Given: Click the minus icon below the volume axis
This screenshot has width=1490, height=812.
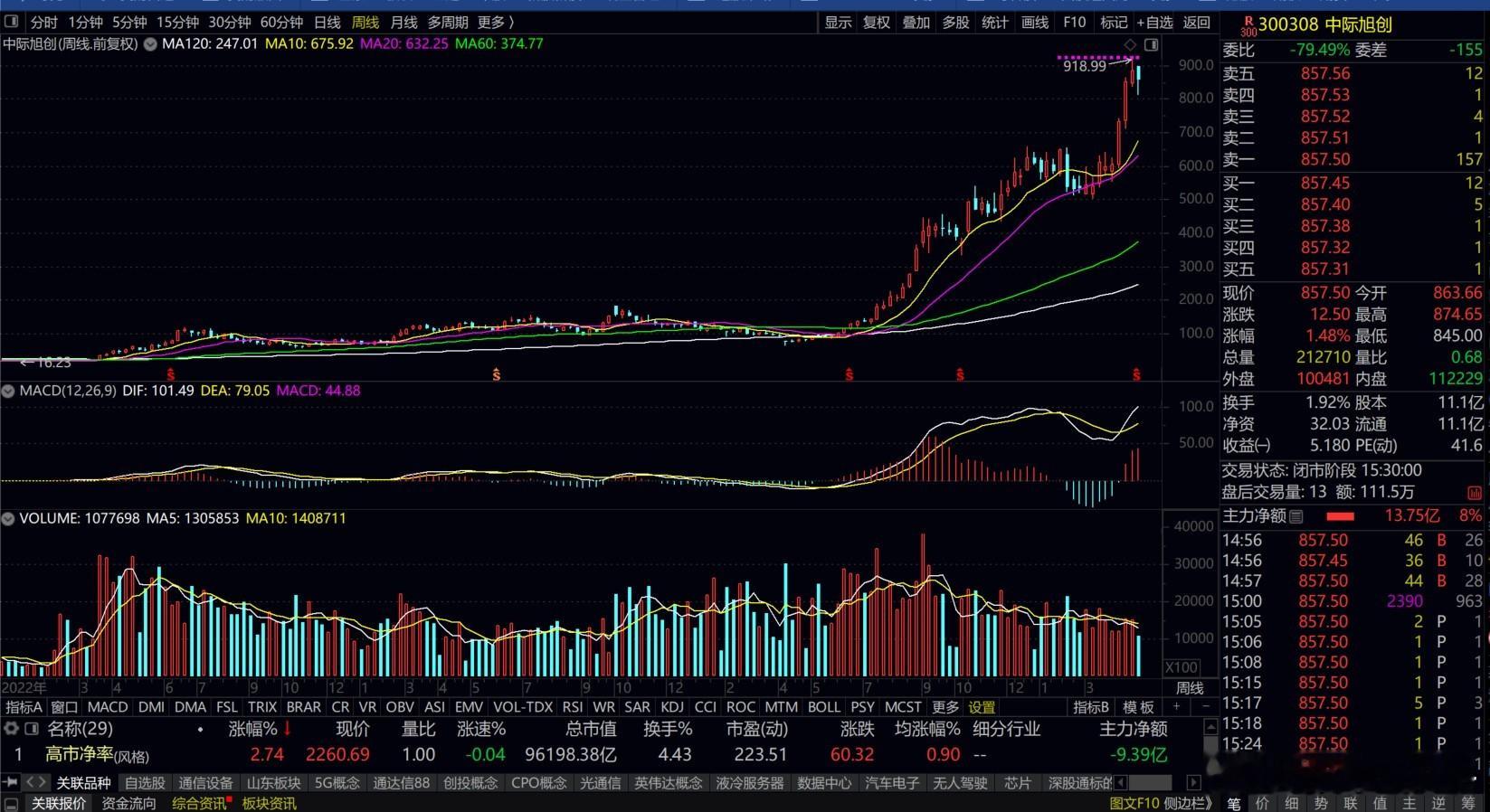Looking at the screenshot, I should (x=1204, y=707).
